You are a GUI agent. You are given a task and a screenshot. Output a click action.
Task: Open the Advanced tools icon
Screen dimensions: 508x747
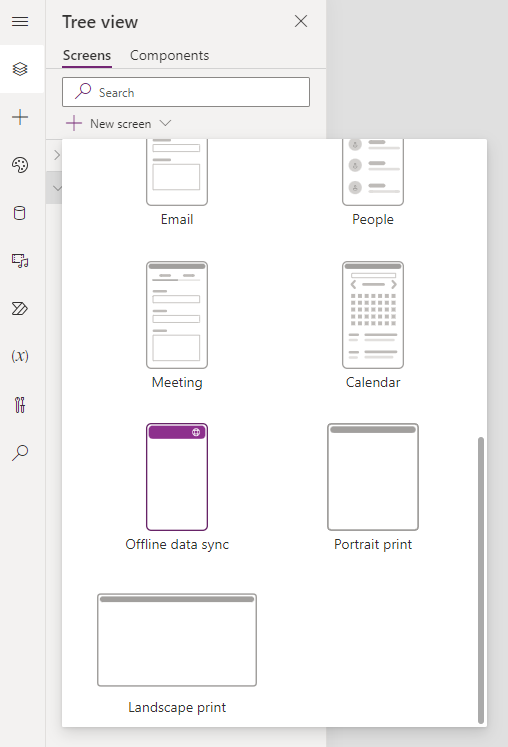20,404
